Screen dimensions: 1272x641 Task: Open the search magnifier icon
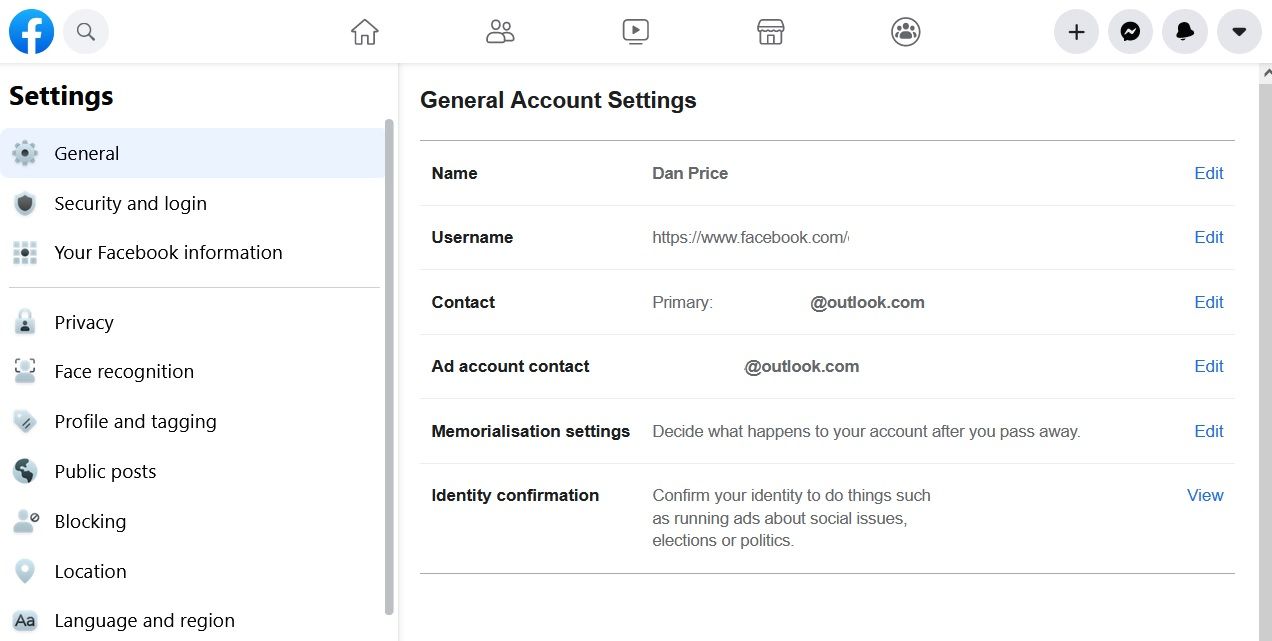click(86, 32)
